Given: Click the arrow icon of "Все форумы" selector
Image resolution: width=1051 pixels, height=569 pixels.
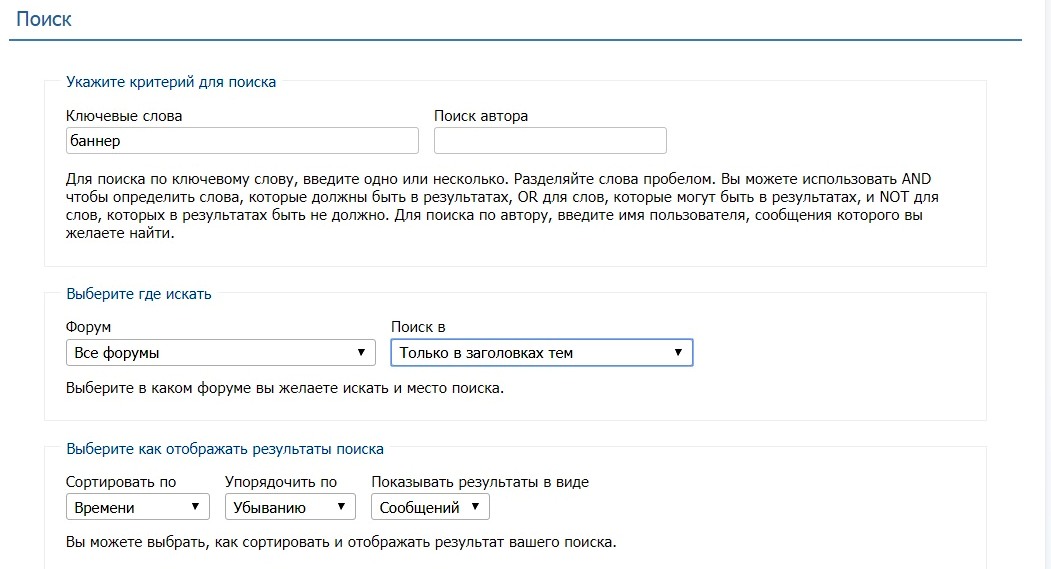Looking at the screenshot, I should pyautogui.click(x=361, y=353).
